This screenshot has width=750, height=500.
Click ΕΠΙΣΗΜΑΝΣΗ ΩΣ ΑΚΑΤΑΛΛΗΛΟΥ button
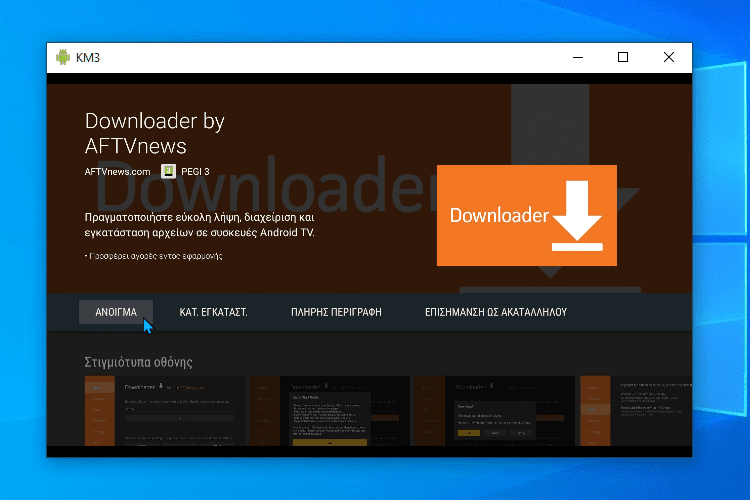click(x=496, y=312)
